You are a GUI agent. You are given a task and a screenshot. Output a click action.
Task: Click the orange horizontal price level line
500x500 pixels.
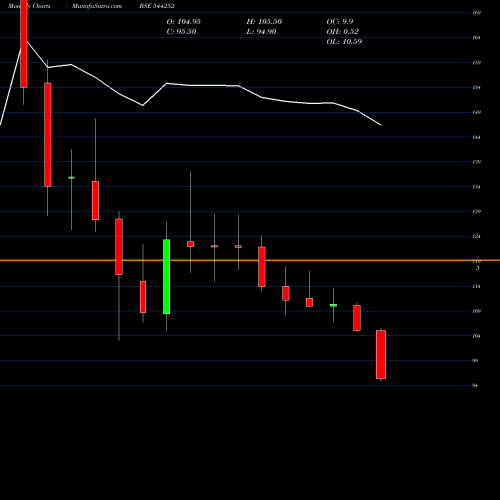click(250, 260)
